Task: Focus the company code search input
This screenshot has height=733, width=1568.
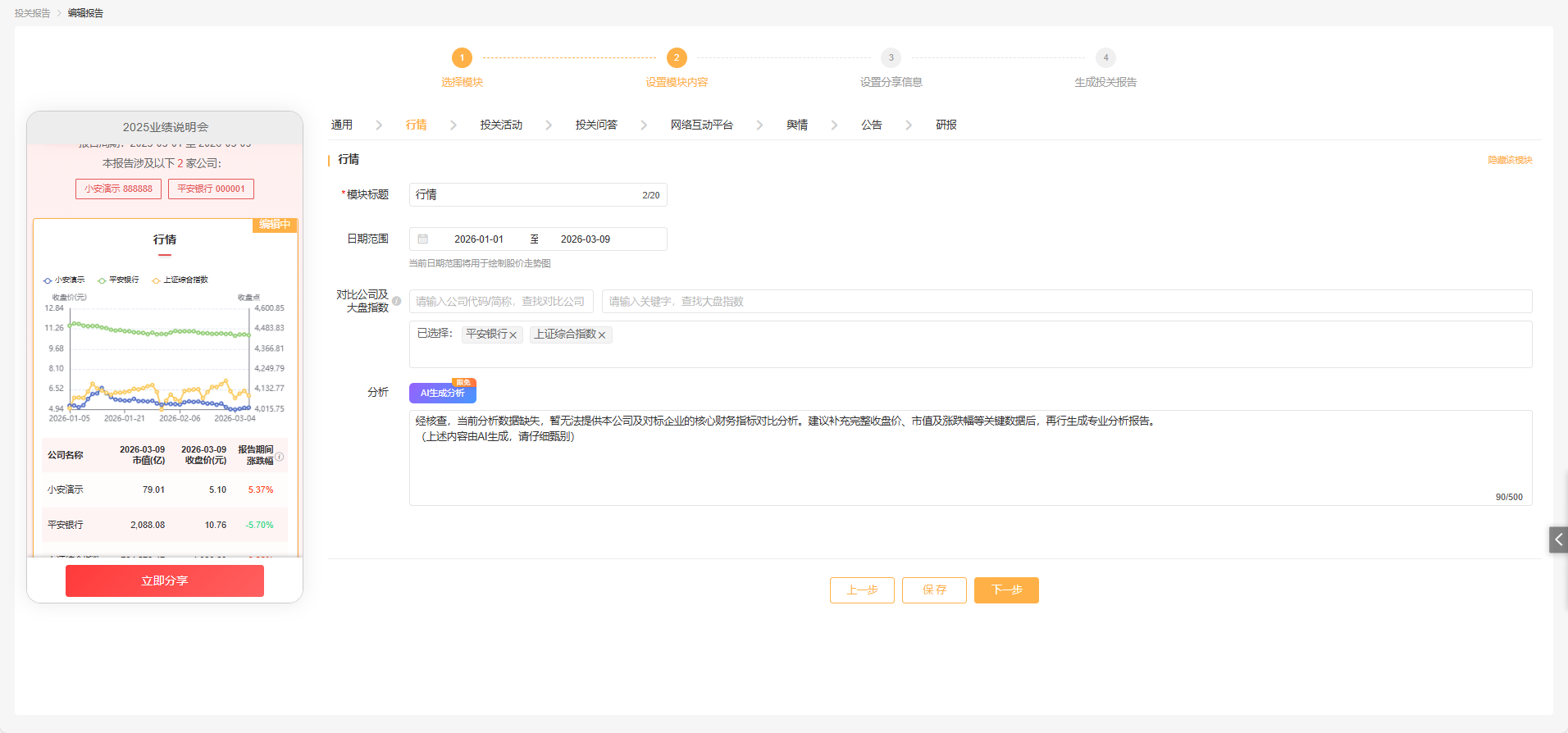Action: (501, 302)
